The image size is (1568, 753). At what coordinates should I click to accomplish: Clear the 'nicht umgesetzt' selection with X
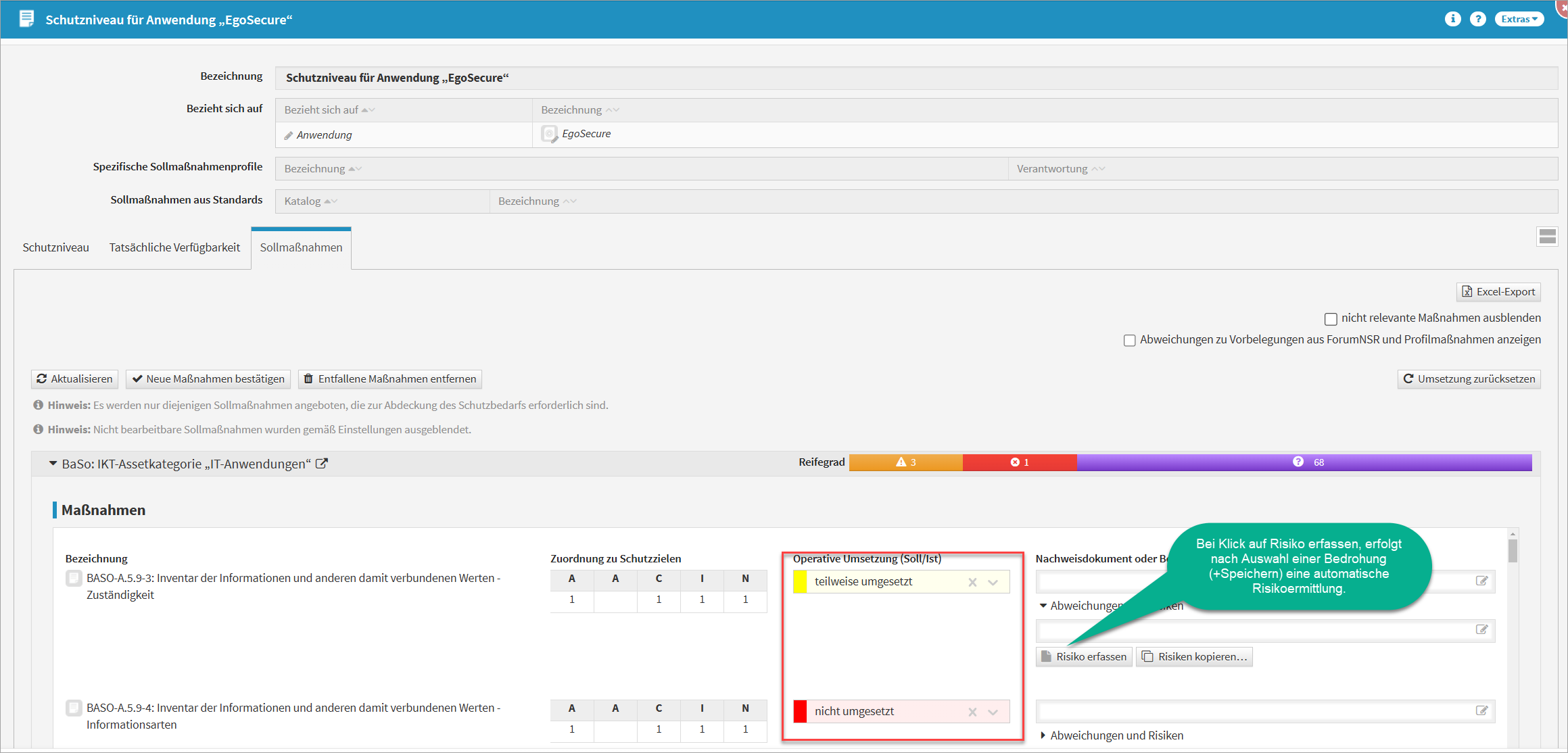click(972, 712)
